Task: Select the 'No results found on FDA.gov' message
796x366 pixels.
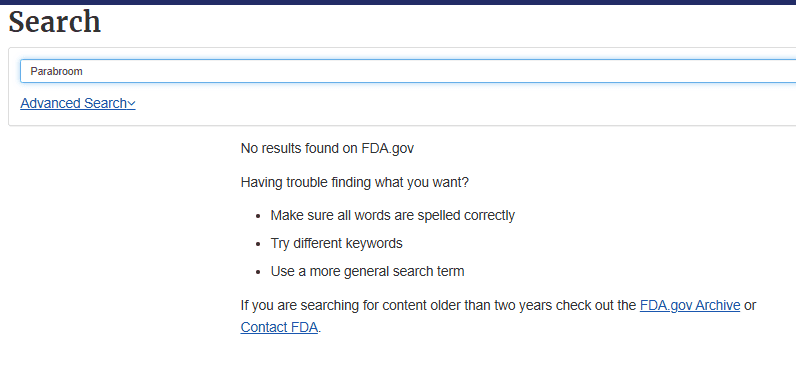Action: [327, 149]
